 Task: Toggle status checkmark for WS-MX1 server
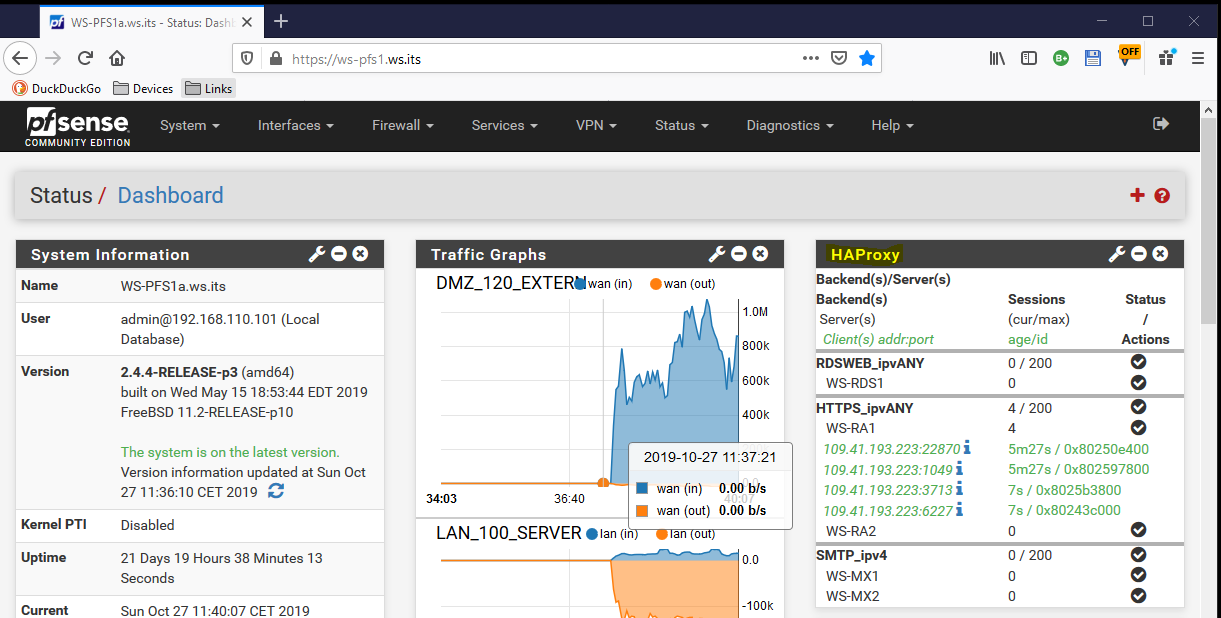click(1138, 575)
